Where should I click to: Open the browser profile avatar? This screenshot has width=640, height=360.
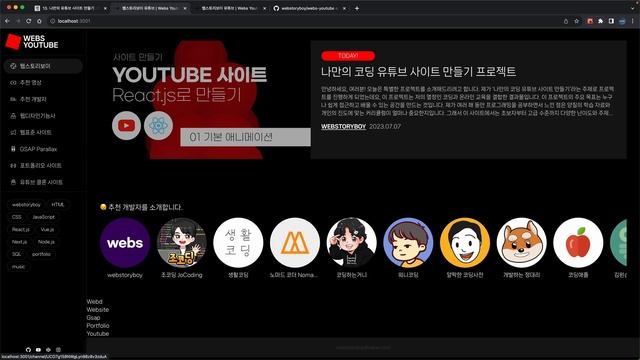pos(622,21)
